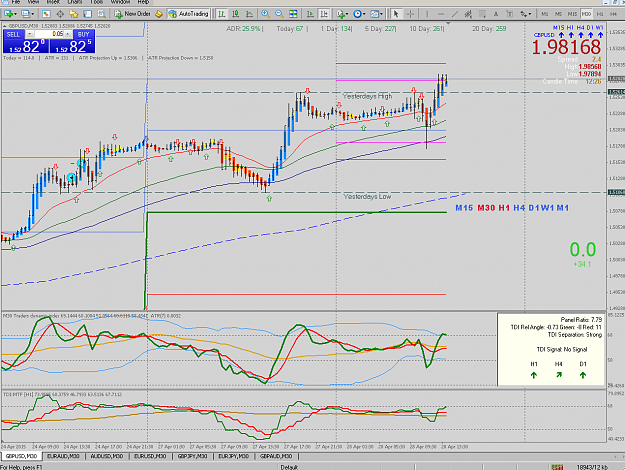Image resolution: width=625 pixels, height=470 pixels.
Task: Select the GBPUSD,M30 chart tab
Action: coord(21,456)
